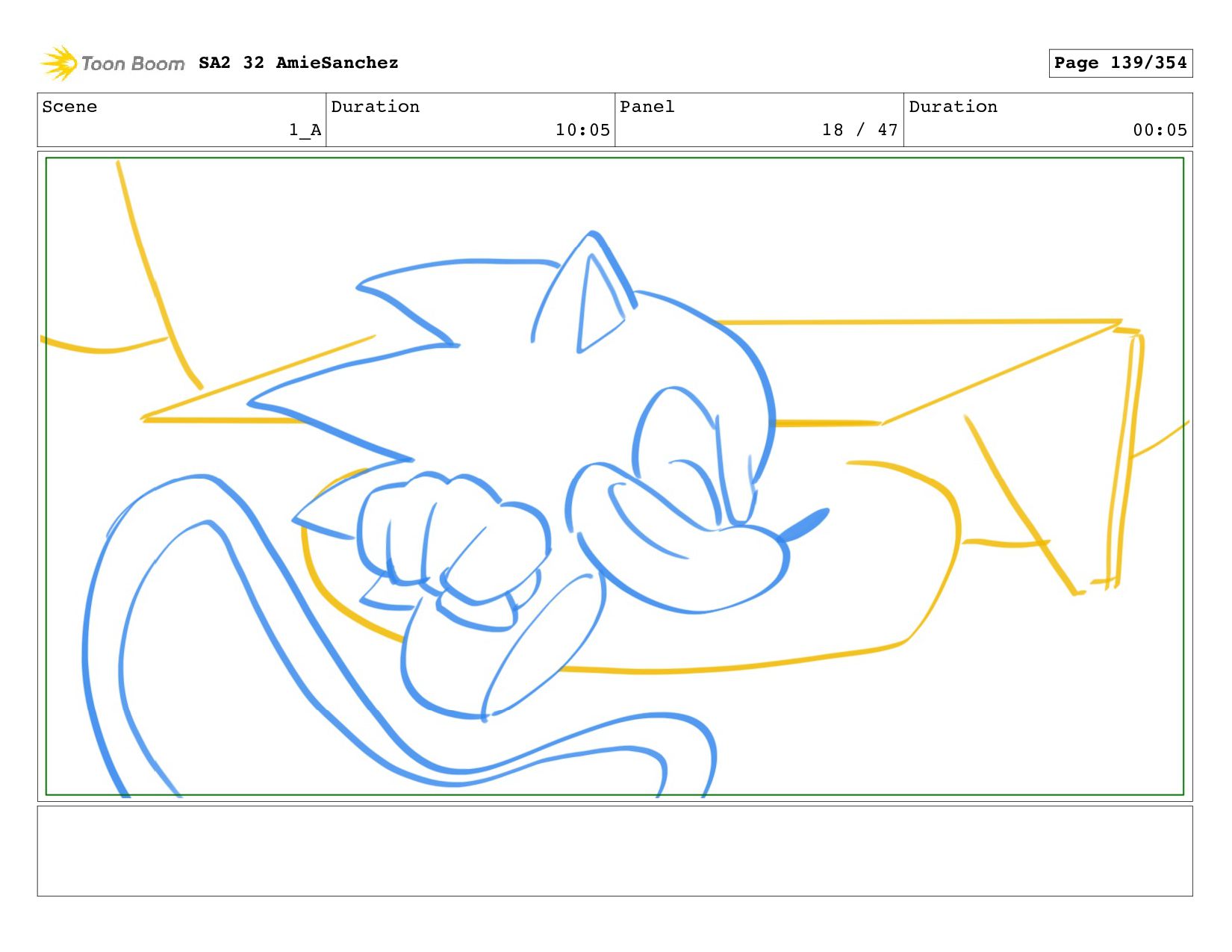Click the Toon Boom logo

point(112,63)
